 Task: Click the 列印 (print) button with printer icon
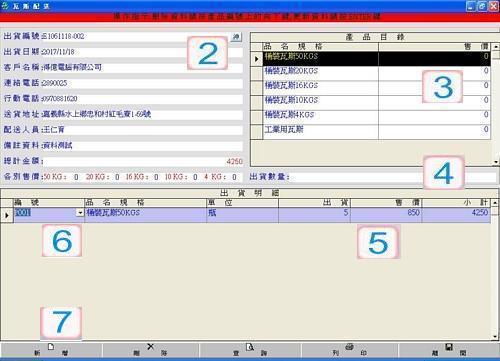(x=349, y=350)
